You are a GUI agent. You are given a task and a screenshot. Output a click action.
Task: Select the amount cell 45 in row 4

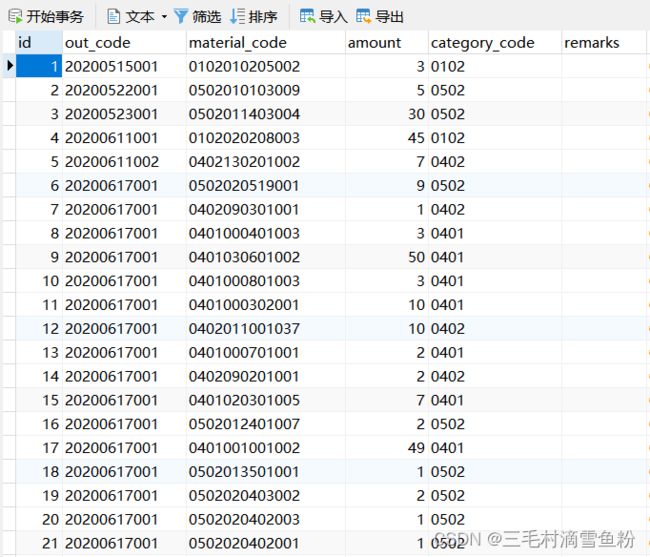click(387, 138)
